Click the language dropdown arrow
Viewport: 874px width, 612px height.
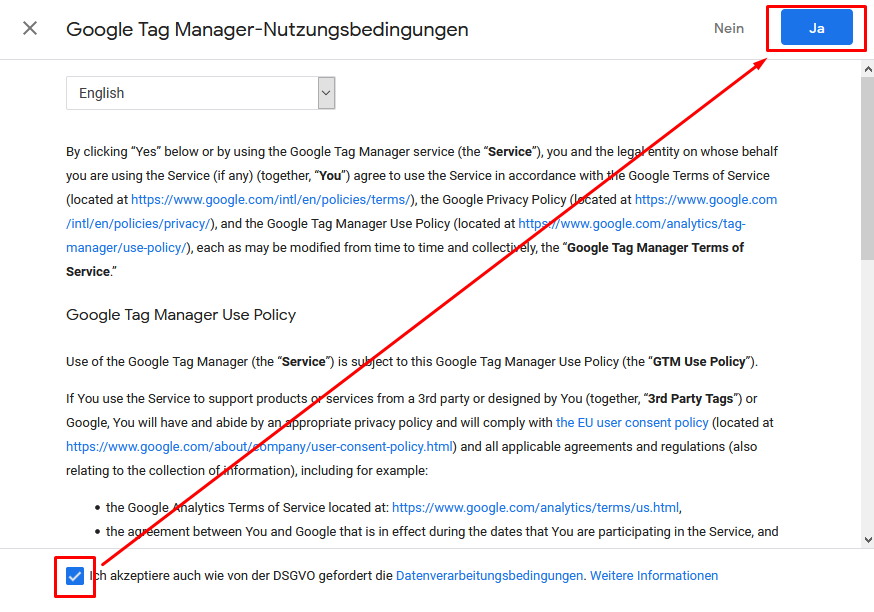coord(327,93)
